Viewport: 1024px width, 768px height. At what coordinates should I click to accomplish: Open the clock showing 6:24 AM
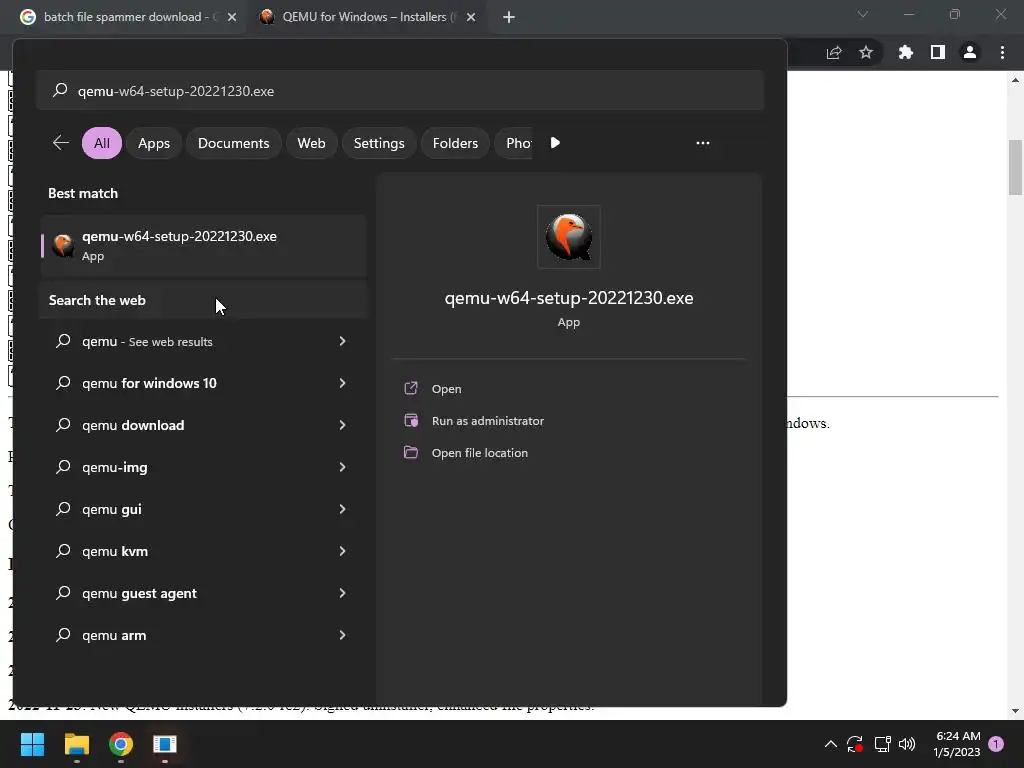(957, 744)
